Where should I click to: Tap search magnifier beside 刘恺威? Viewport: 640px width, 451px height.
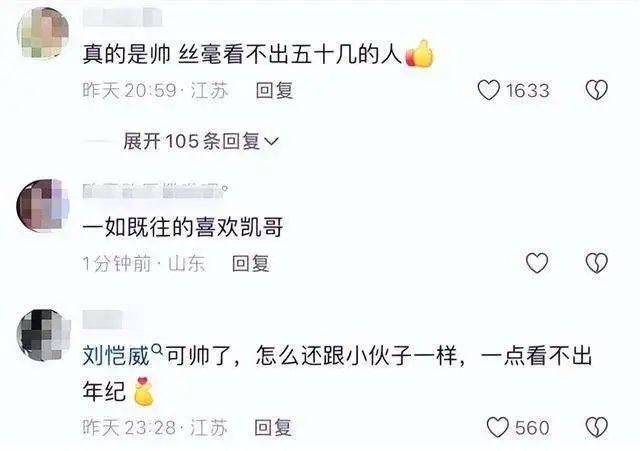pyautogui.click(x=157, y=350)
